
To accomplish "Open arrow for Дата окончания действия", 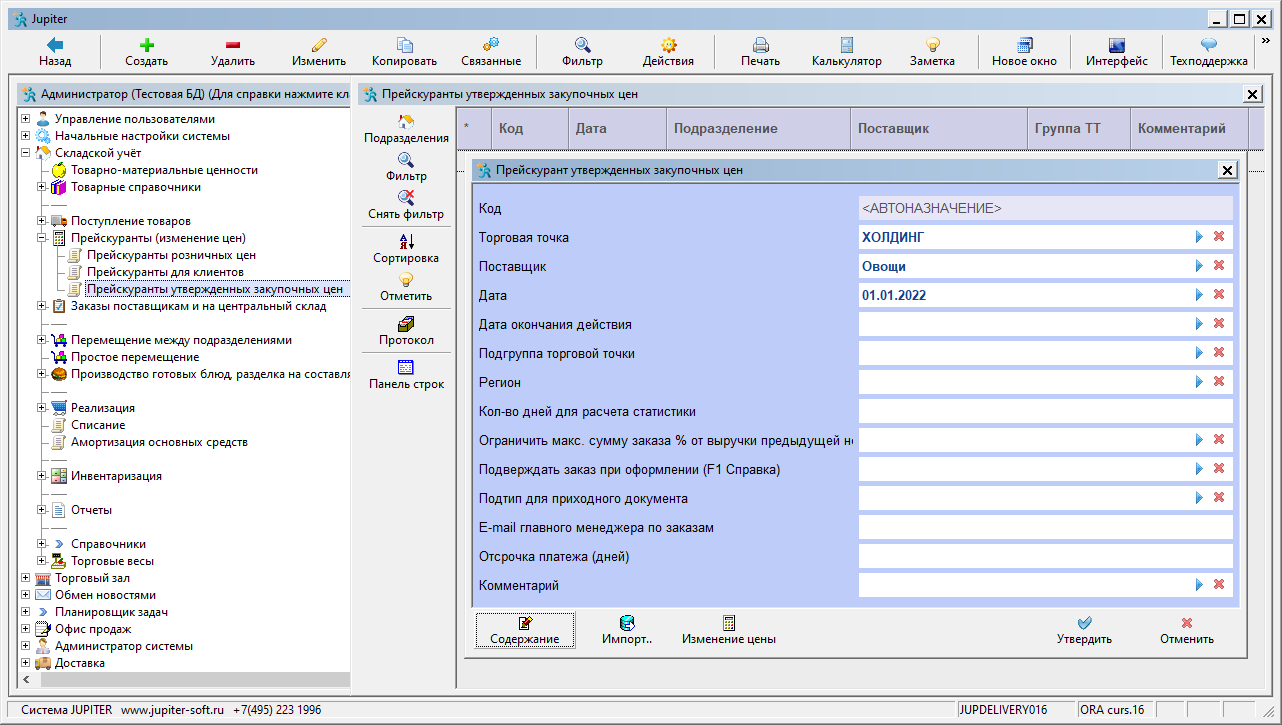I will pyautogui.click(x=1199, y=324).
